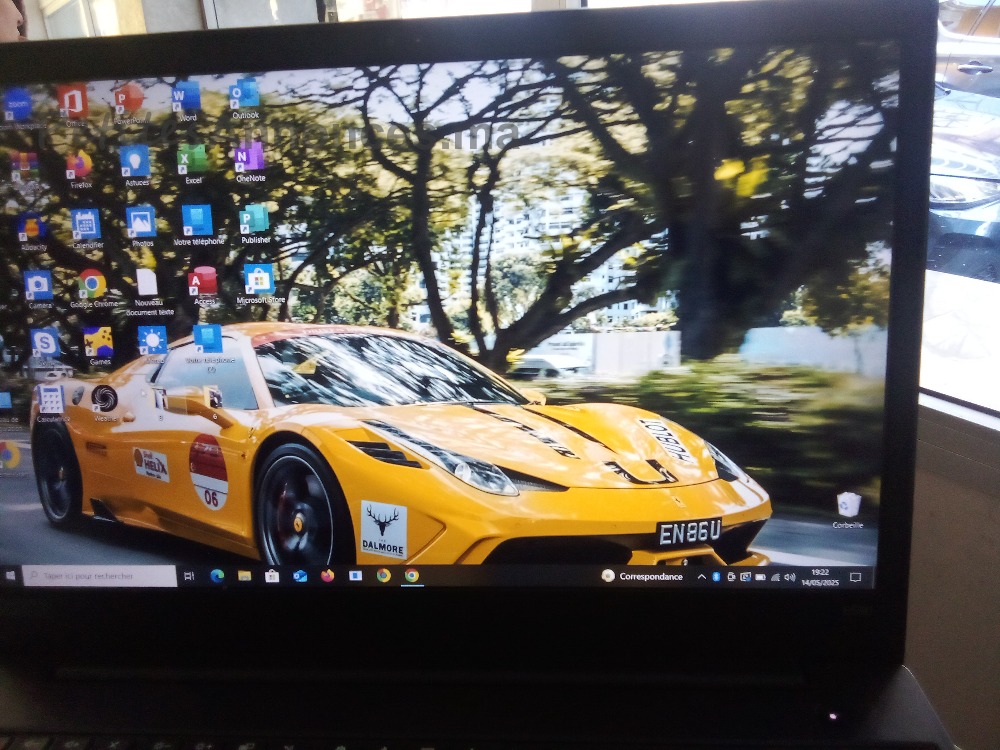Open the Correspondance news widget
Image resolution: width=1000 pixels, height=750 pixels.
tap(642, 576)
